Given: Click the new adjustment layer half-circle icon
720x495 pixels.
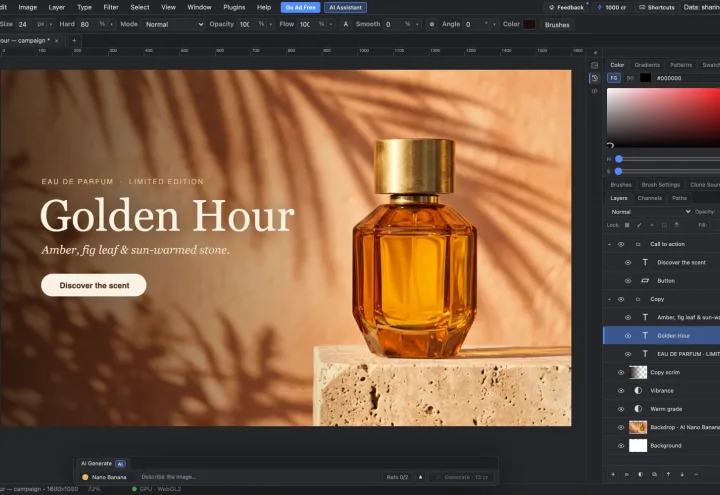Looking at the screenshot, I should point(641,474).
